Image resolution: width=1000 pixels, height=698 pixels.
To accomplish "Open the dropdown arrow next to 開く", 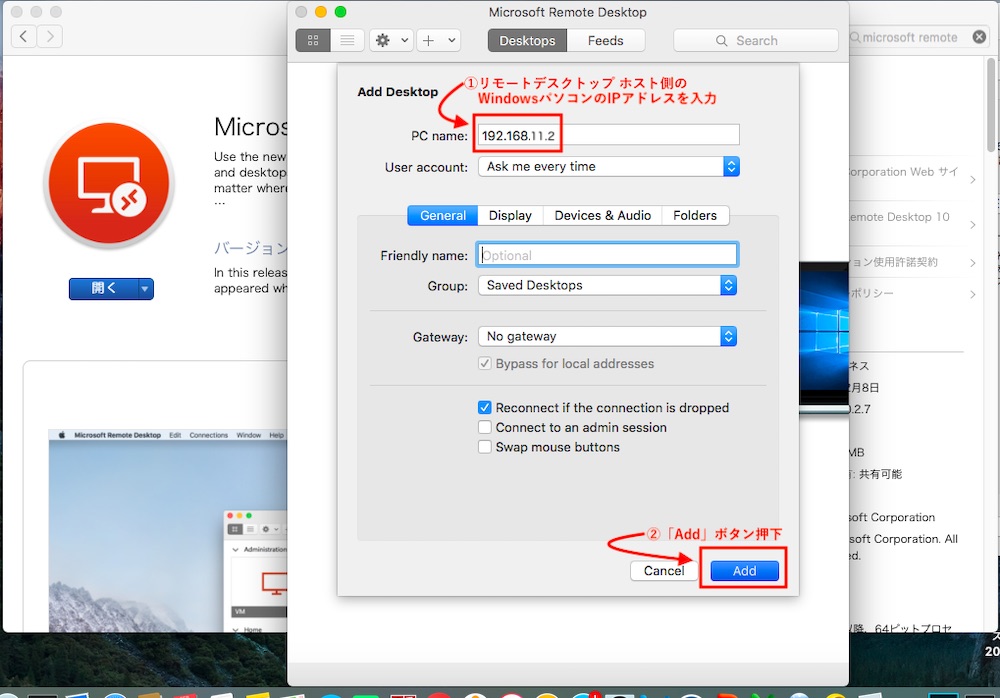I will pyautogui.click(x=145, y=289).
